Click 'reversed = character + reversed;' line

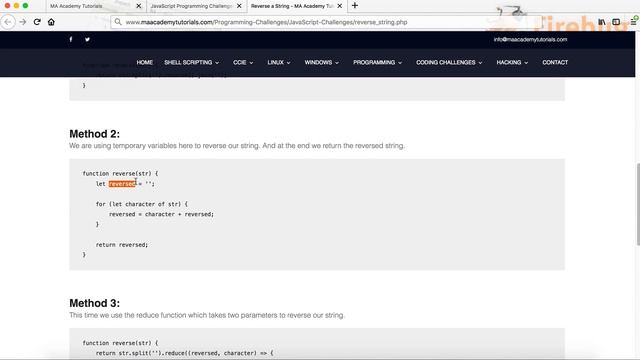click(x=161, y=214)
